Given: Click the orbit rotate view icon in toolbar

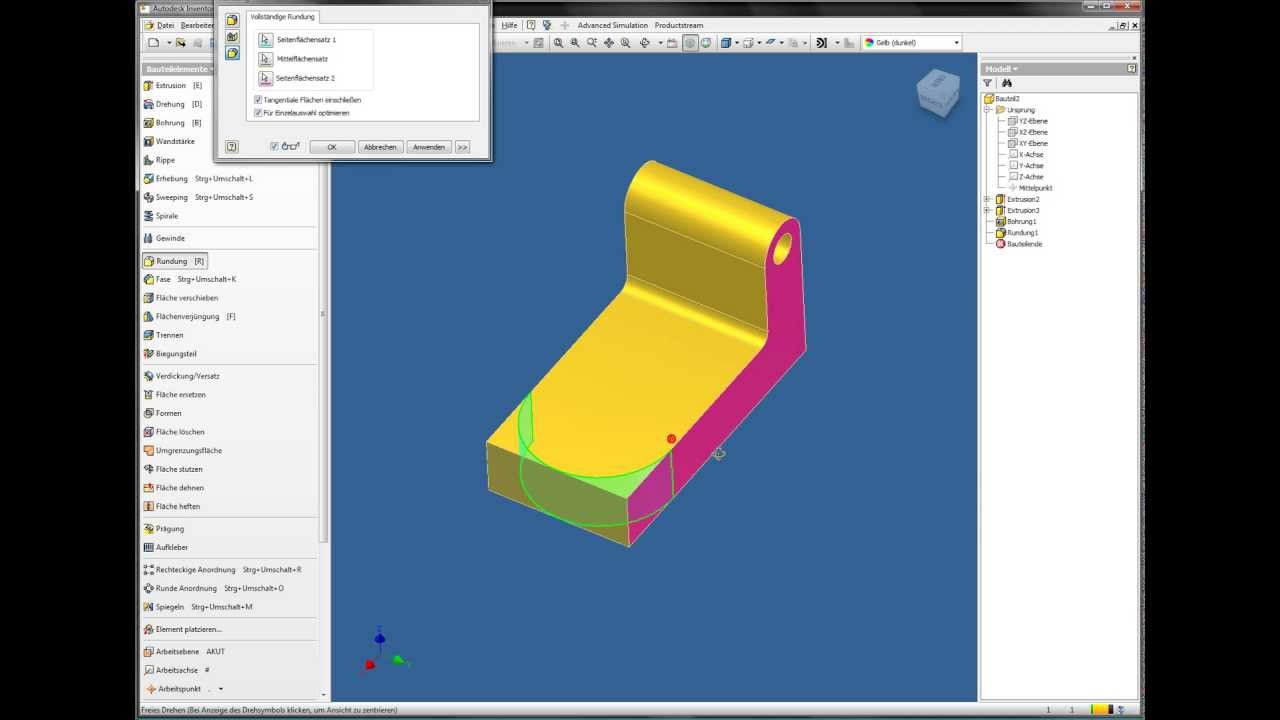Looking at the screenshot, I should [x=645, y=43].
